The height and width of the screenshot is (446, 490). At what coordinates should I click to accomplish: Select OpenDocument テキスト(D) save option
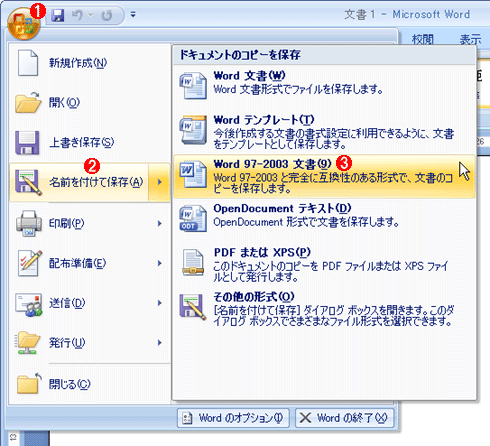point(324,218)
